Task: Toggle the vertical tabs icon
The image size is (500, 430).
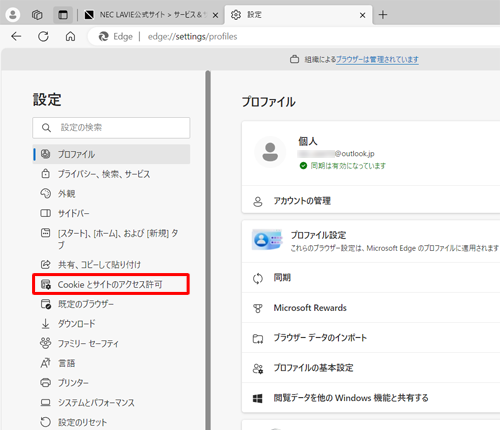Action: pos(63,15)
